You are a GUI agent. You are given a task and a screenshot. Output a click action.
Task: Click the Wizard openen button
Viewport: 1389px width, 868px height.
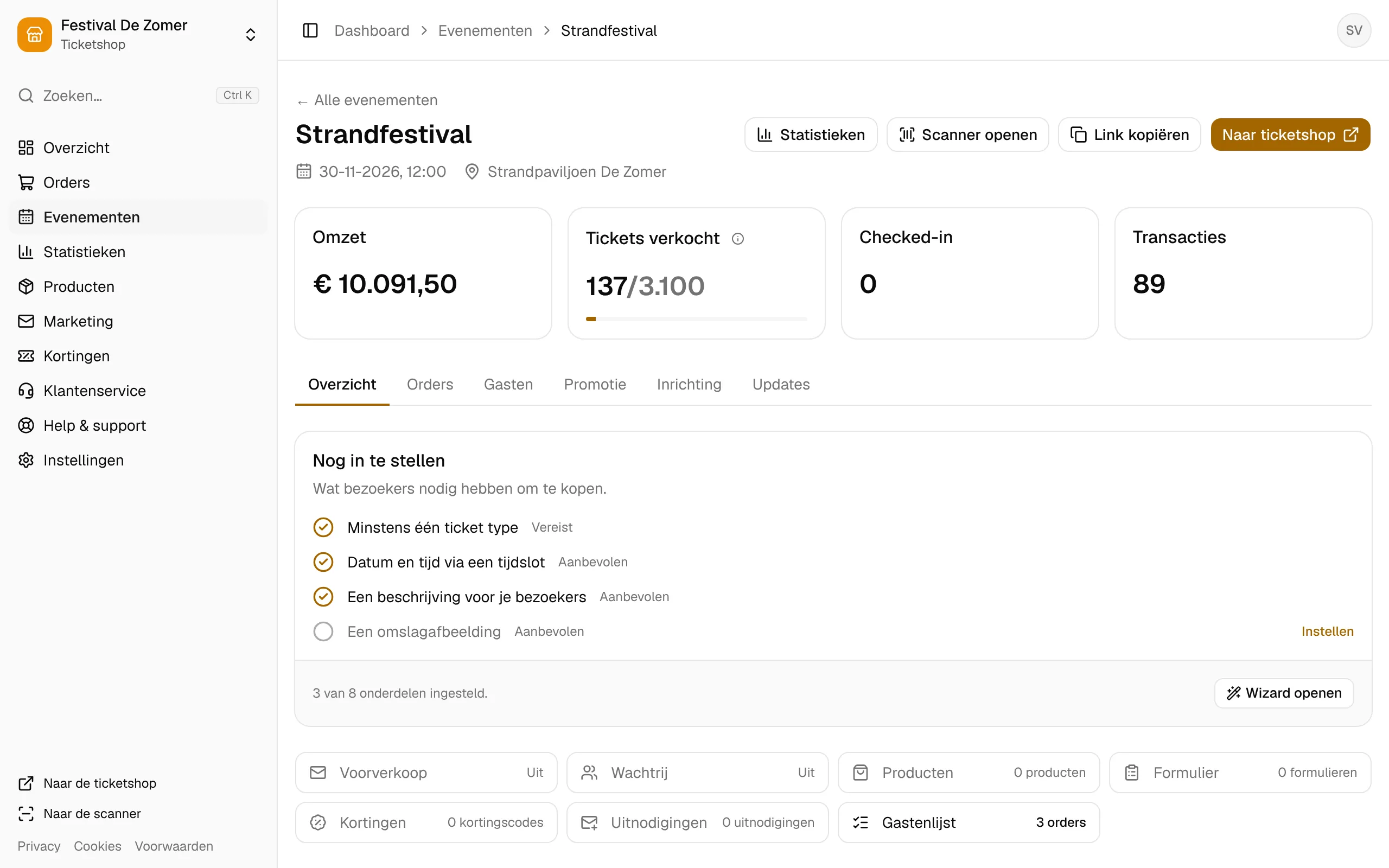pyautogui.click(x=1284, y=693)
